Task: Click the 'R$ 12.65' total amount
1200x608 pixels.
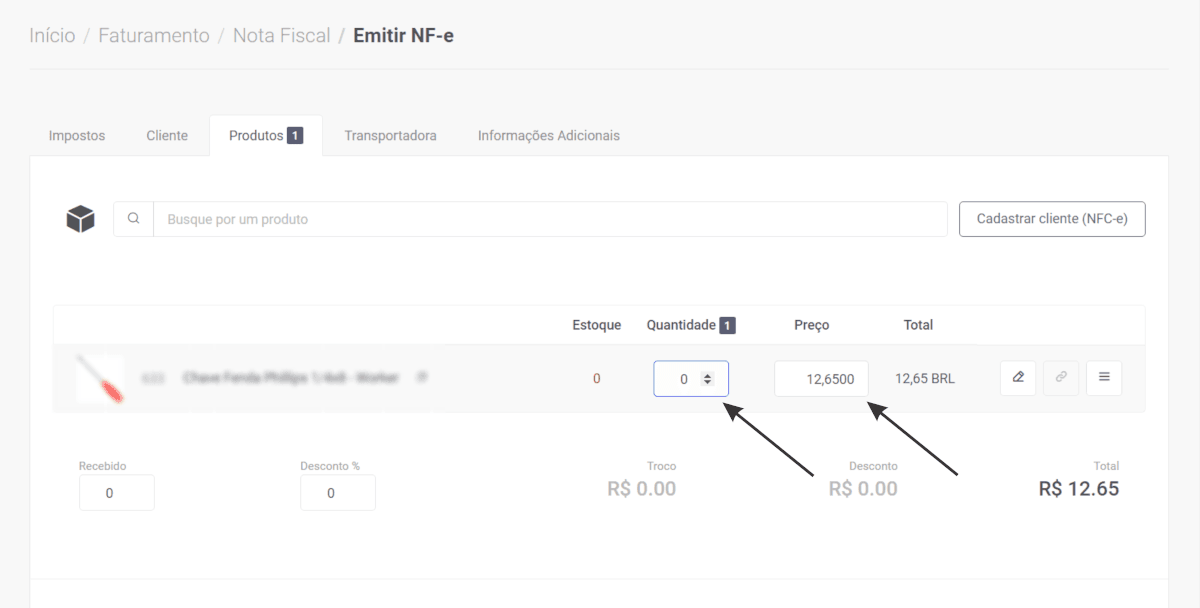Action: 1079,489
